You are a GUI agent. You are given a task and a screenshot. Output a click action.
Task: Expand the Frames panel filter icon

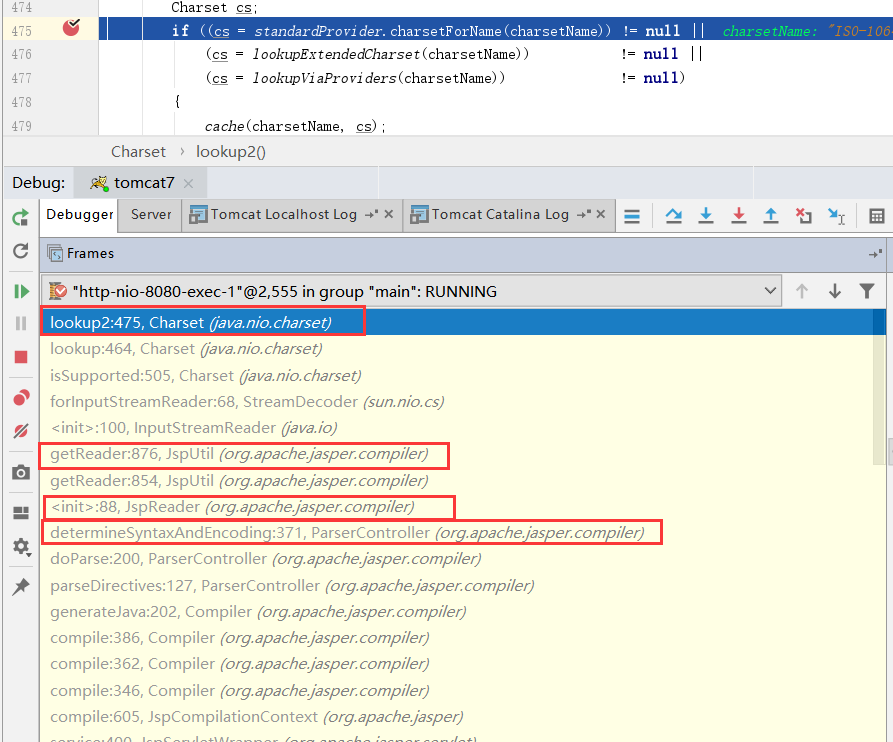(x=866, y=290)
